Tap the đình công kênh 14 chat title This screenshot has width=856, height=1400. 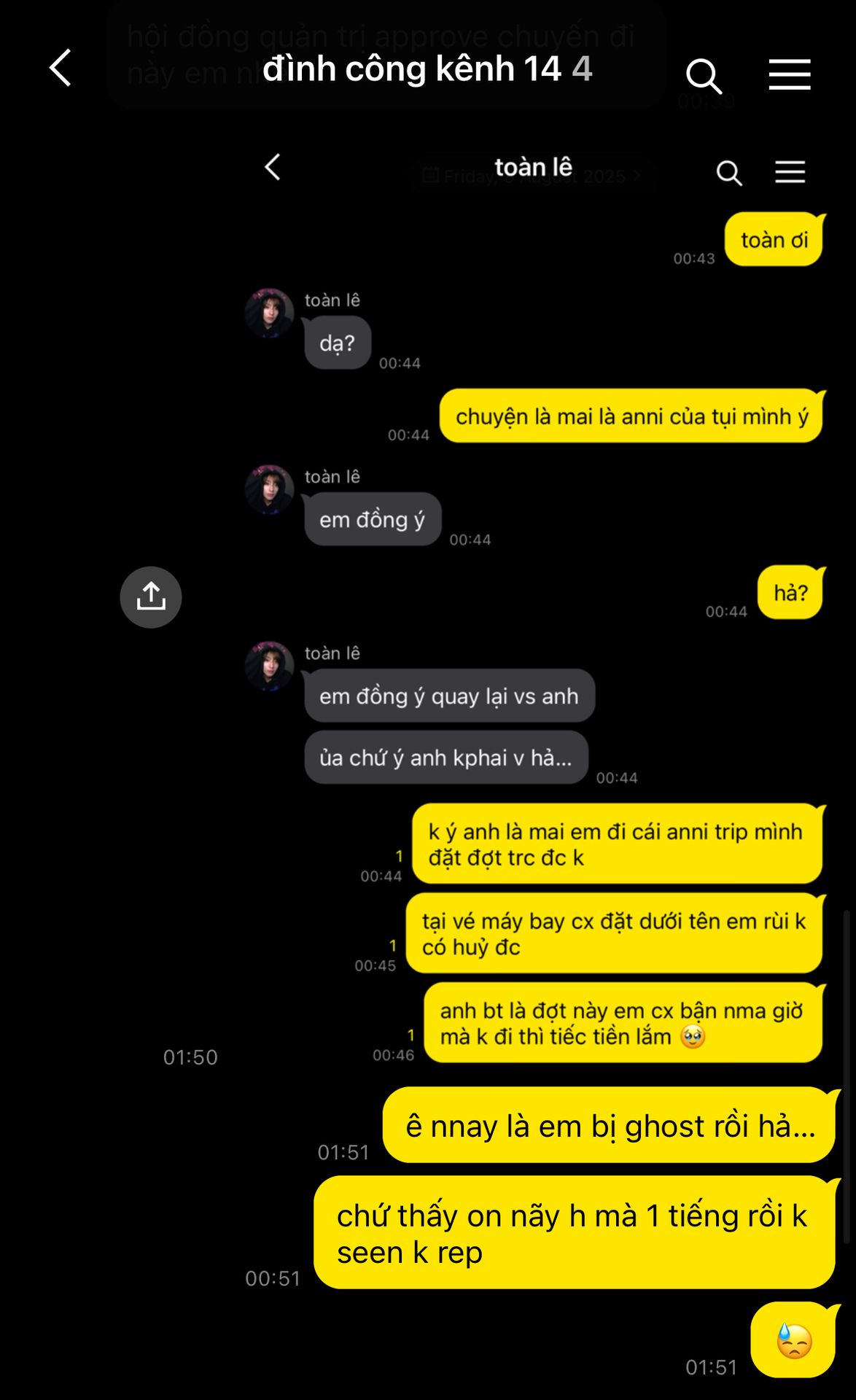point(411,69)
